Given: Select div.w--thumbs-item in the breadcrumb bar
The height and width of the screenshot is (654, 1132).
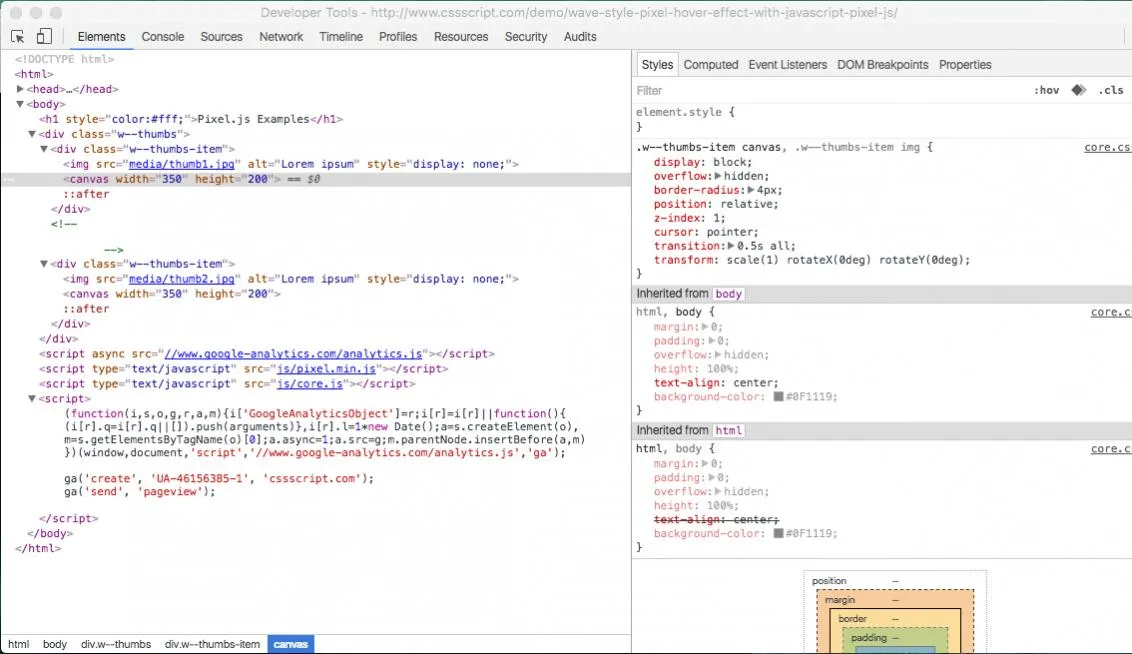Looking at the screenshot, I should [x=212, y=645].
